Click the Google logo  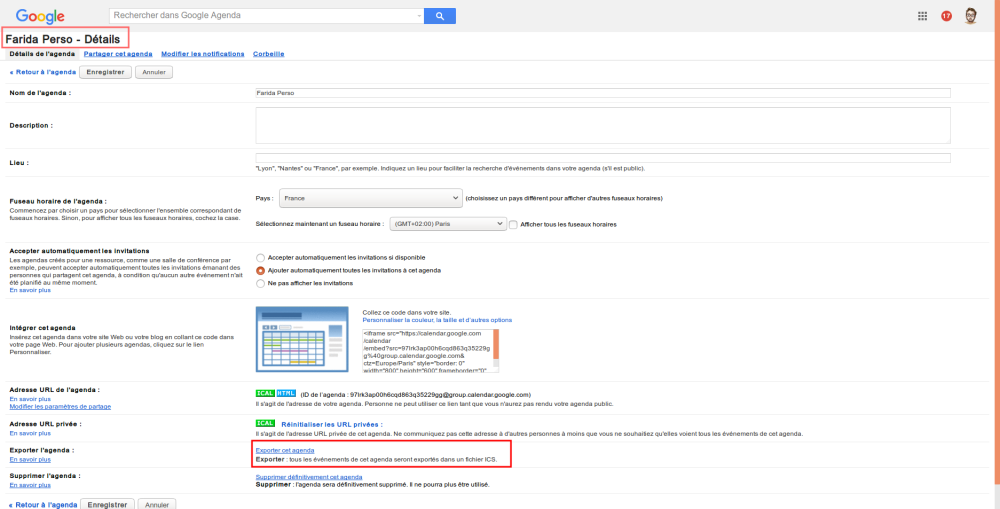click(x=40, y=16)
